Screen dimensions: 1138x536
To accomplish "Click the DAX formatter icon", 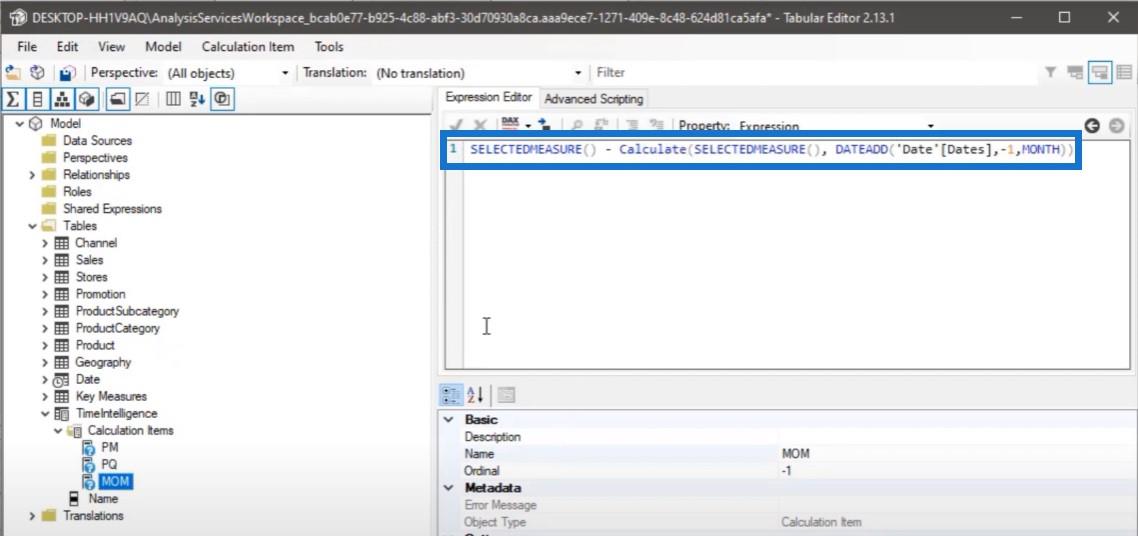I will tap(510, 125).
